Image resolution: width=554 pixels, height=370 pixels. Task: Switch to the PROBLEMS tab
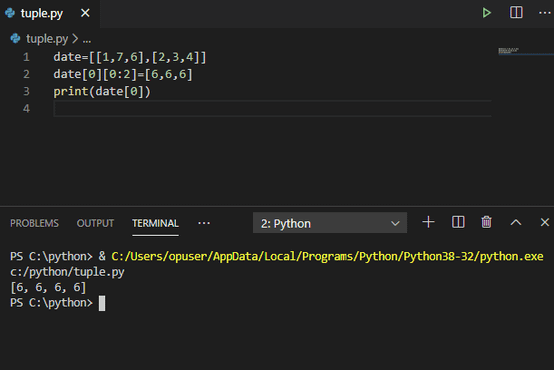[34, 223]
